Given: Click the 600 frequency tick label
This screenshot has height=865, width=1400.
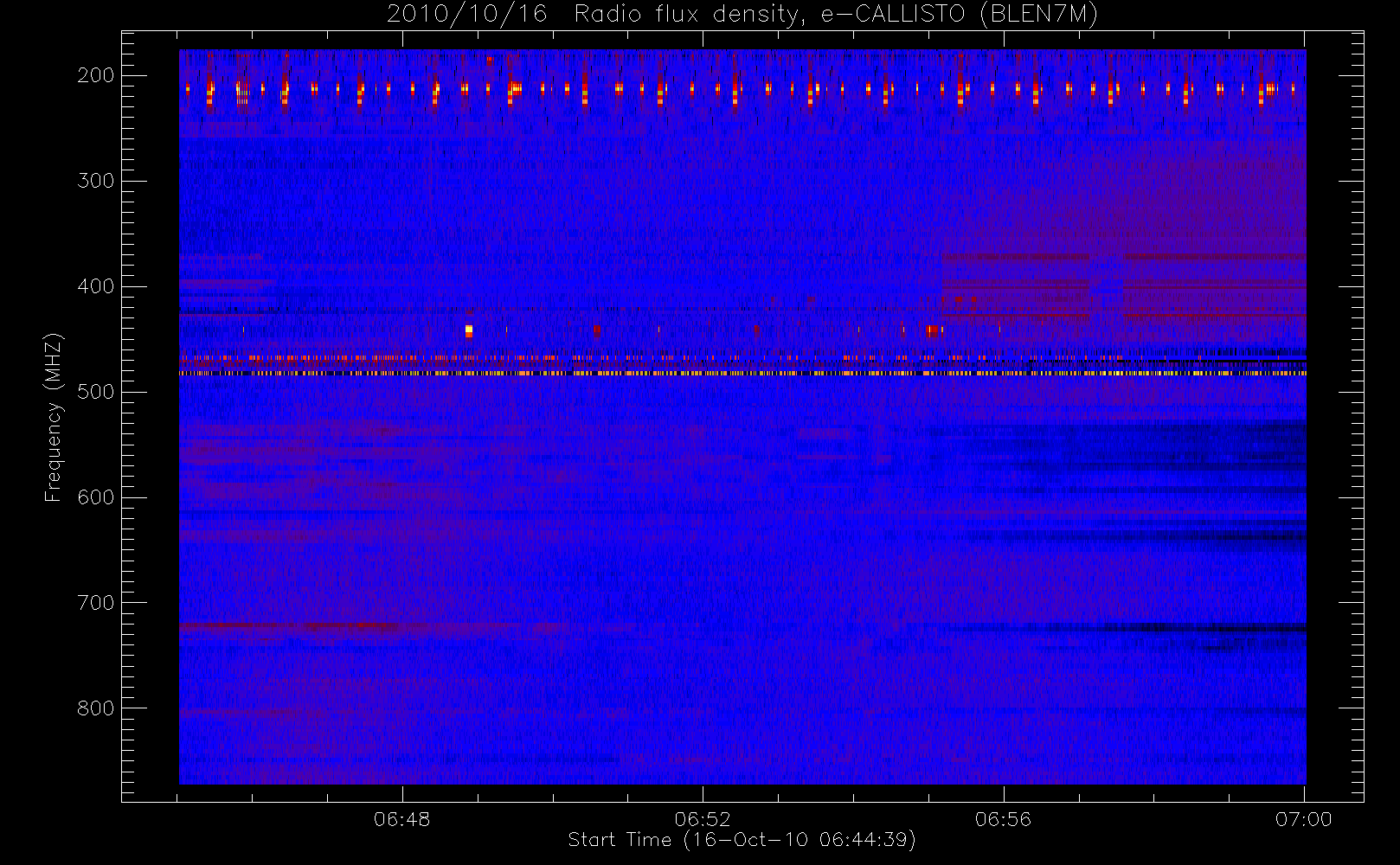Looking at the screenshot, I should click(x=95, y=497).
